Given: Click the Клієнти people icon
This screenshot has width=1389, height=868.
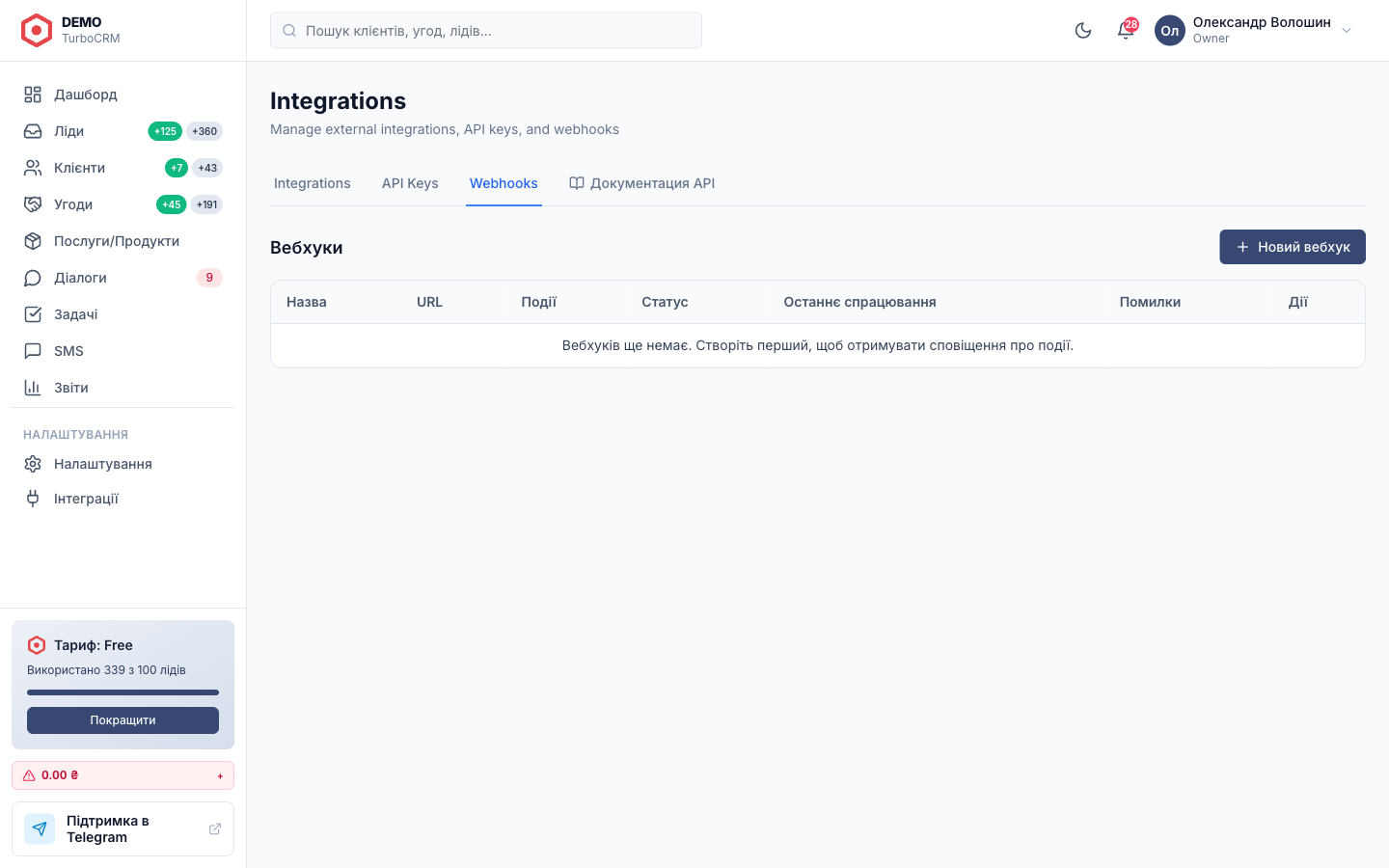Looking at the screenshot, I should coord(33,168).
